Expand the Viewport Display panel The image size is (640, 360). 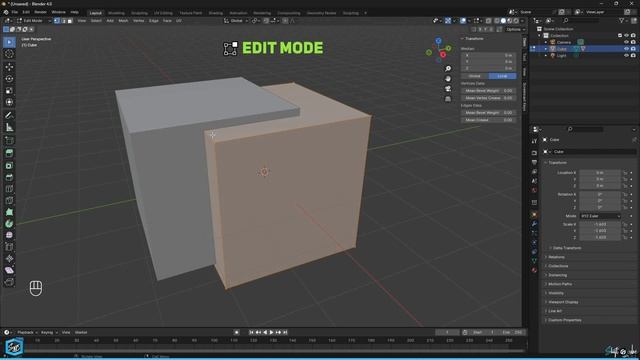562,302
